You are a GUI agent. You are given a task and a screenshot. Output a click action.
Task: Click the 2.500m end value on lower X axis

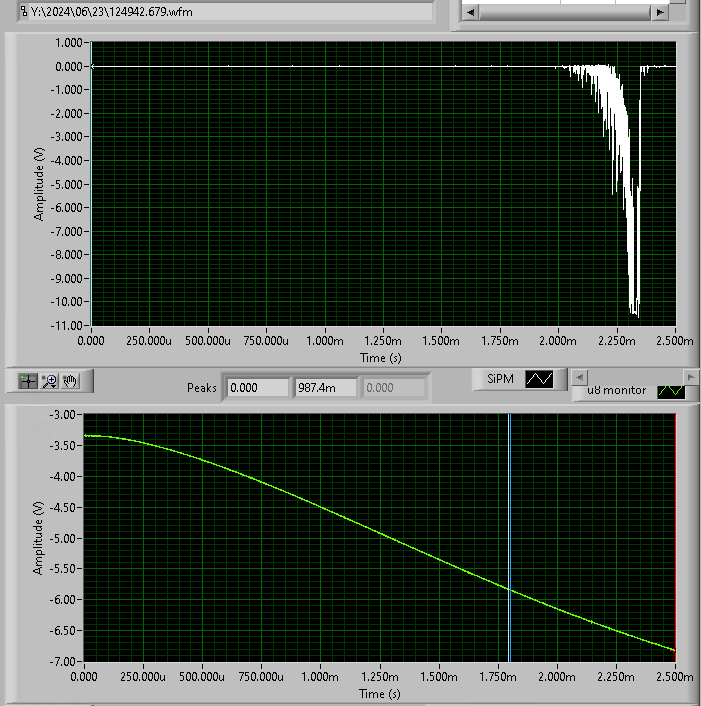(x=674, y=677)
